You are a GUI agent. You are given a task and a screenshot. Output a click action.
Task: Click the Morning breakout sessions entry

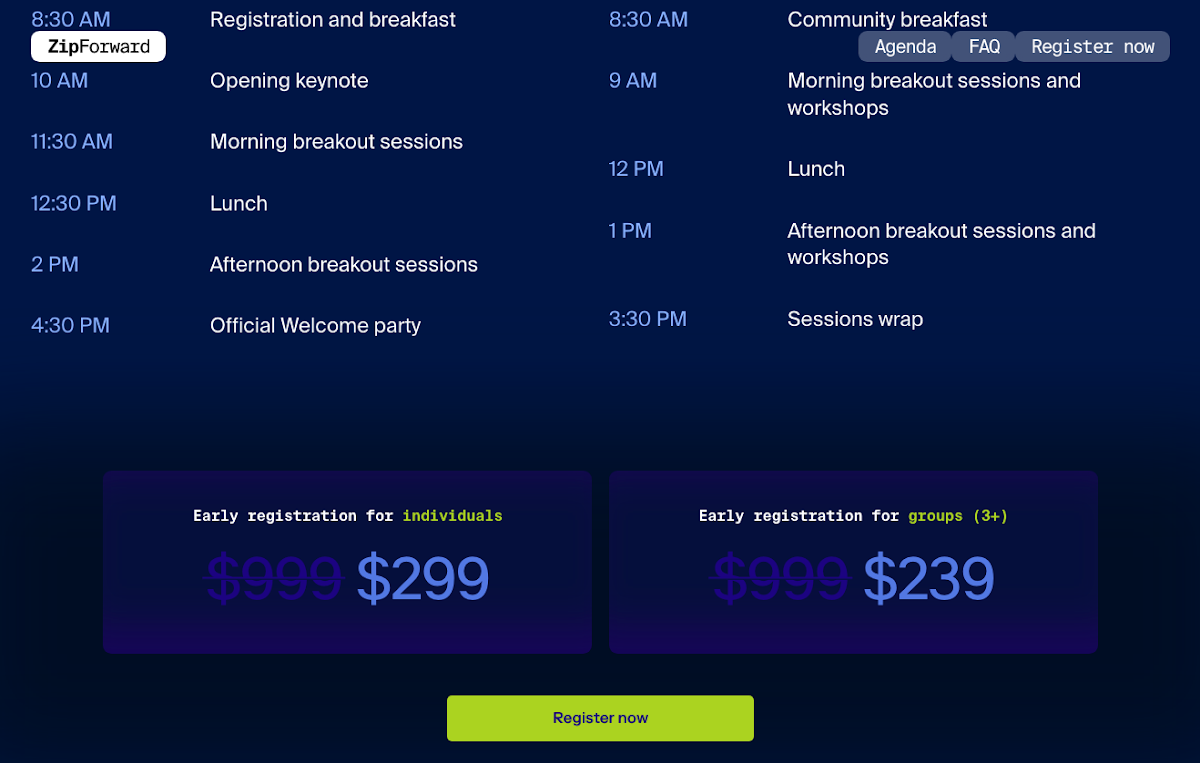(x=336, y=142)
